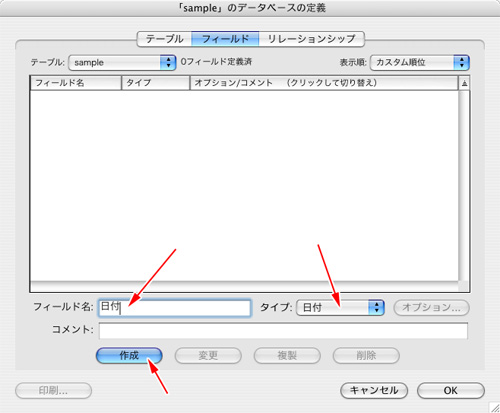Switch to the テーブル tab
500x413 pixels.
[x=165, y=39]
